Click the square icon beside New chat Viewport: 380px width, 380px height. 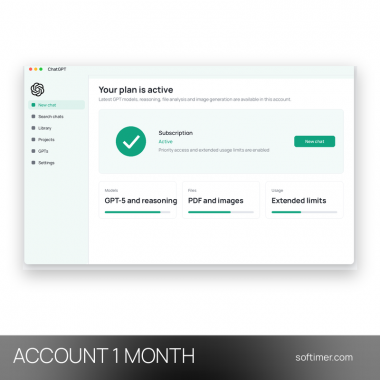pos(33,105)
